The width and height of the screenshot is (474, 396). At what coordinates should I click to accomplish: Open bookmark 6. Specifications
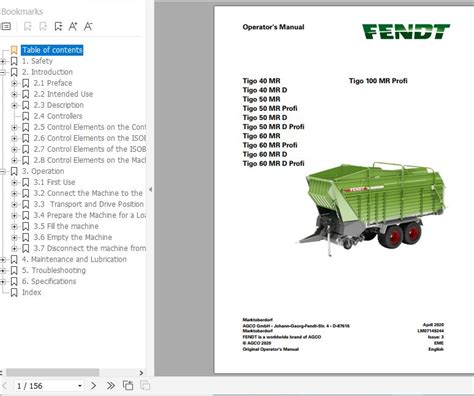tap(49, 281)
